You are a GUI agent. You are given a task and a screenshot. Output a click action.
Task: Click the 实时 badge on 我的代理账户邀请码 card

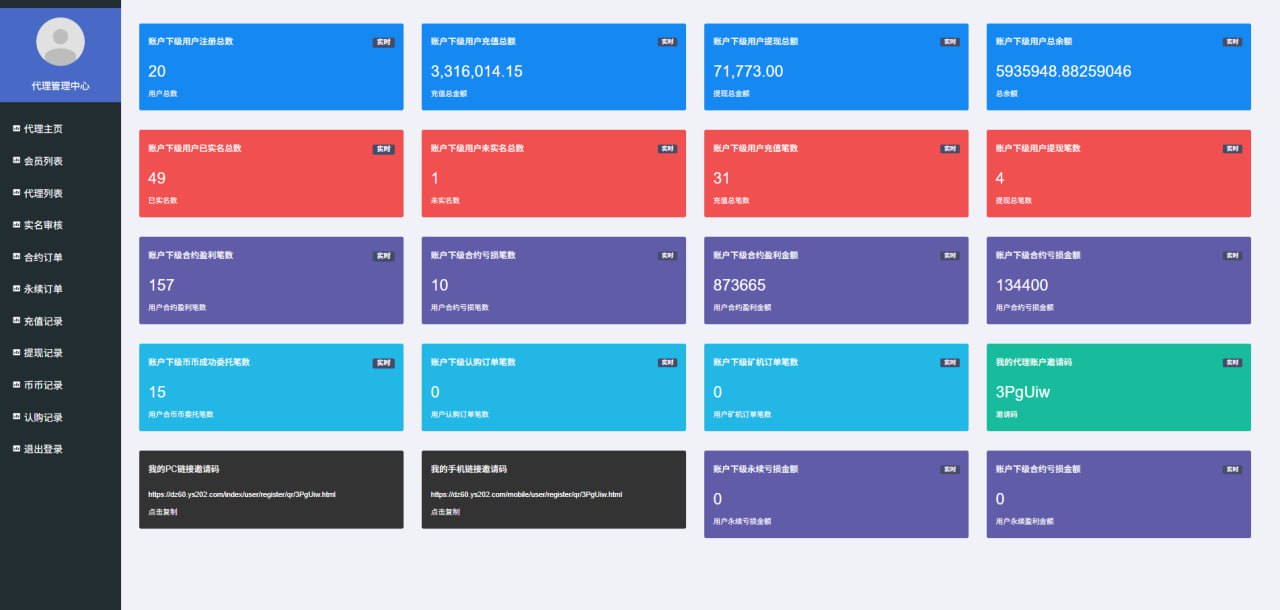pos(1232,363)
